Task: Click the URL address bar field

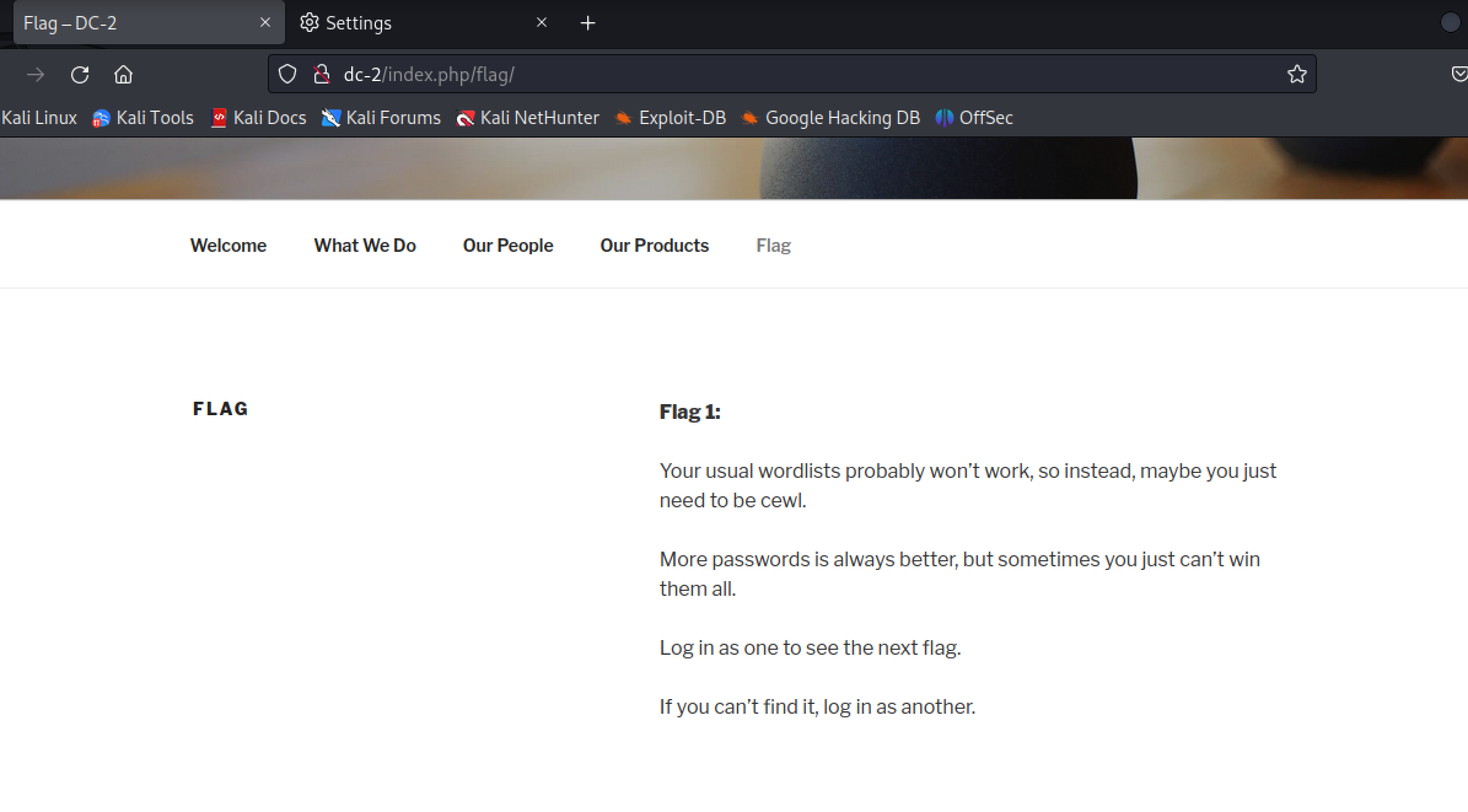Action: pos(798,74)
